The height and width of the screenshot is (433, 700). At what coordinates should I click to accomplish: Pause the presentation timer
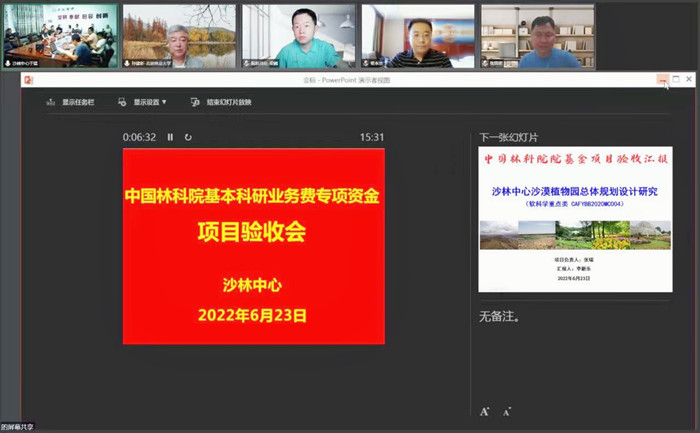[x=170, y=137]
